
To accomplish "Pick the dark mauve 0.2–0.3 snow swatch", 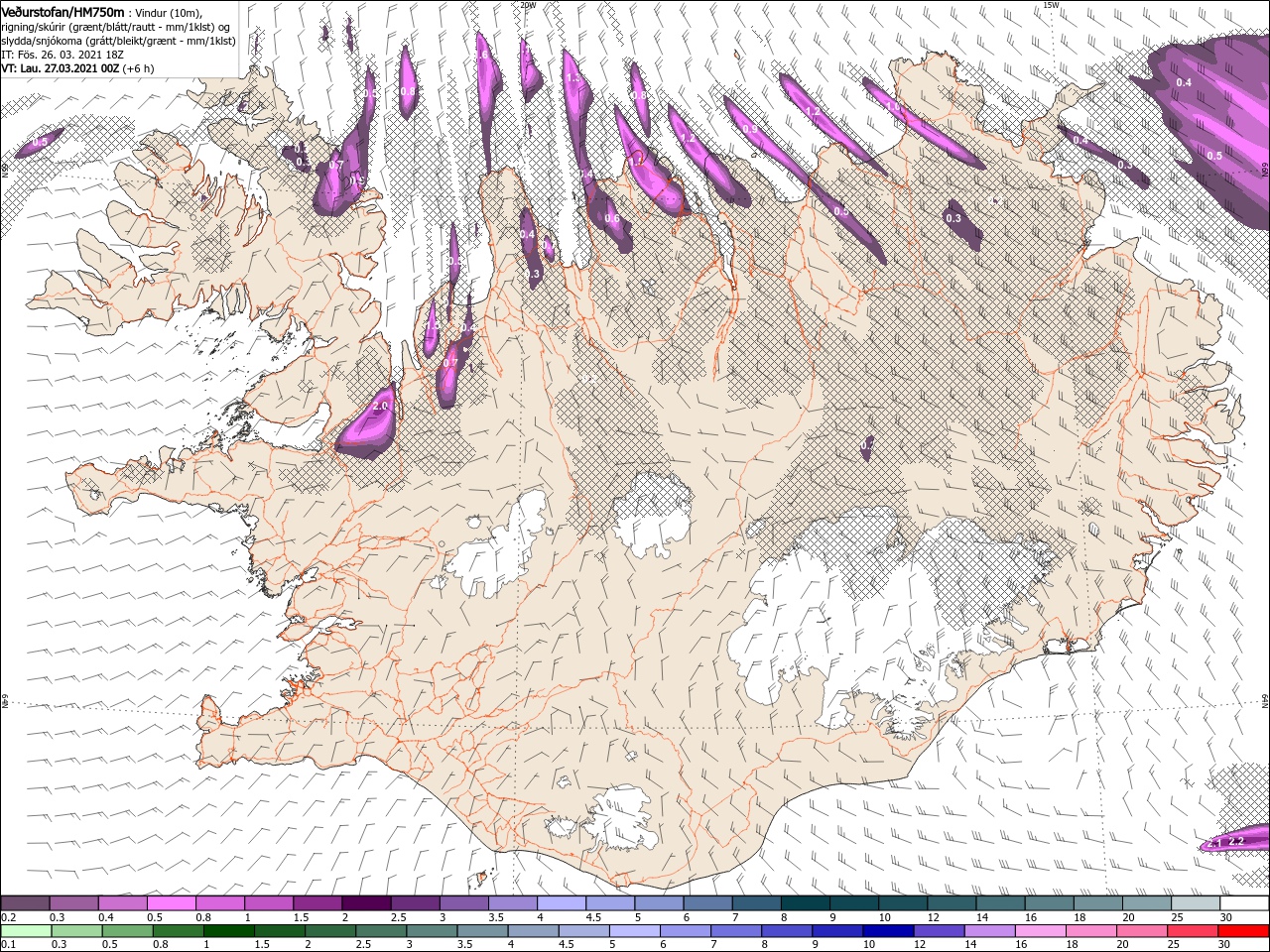I will pyautogui.click(x=25, y=903).
